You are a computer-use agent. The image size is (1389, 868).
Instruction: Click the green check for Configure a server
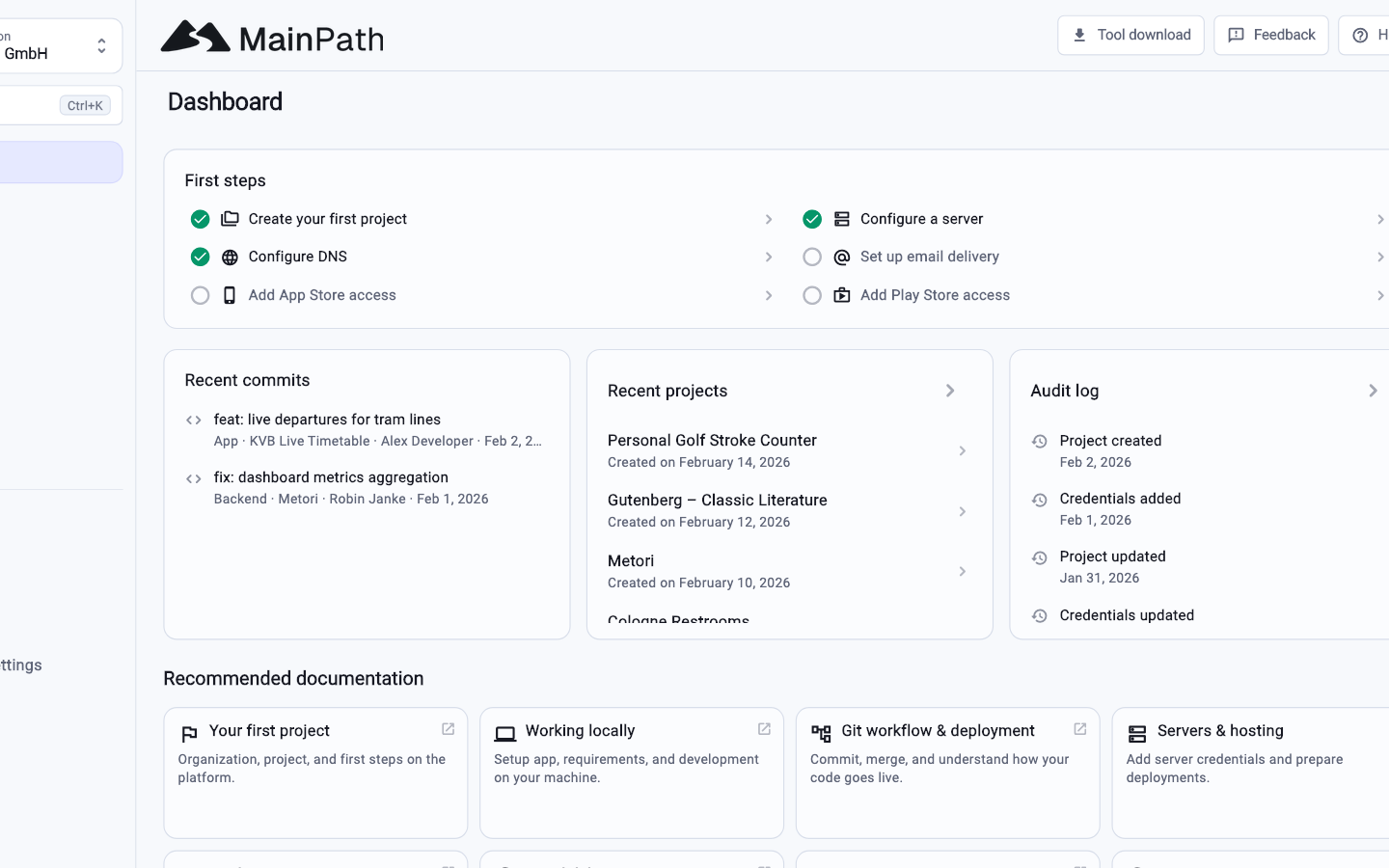pyautogui.click(x=812, y=219)
